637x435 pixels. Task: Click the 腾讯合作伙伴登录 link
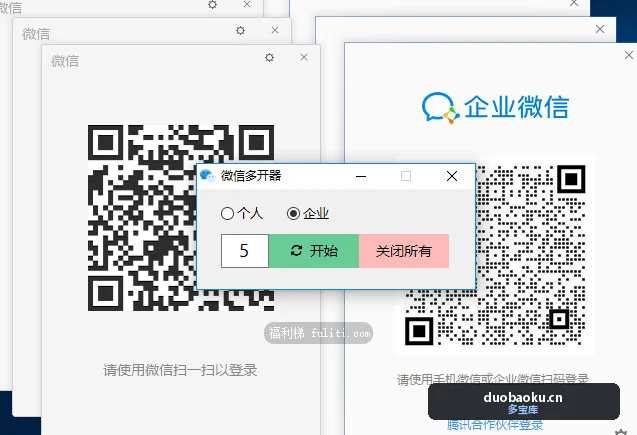pos(495,425)
